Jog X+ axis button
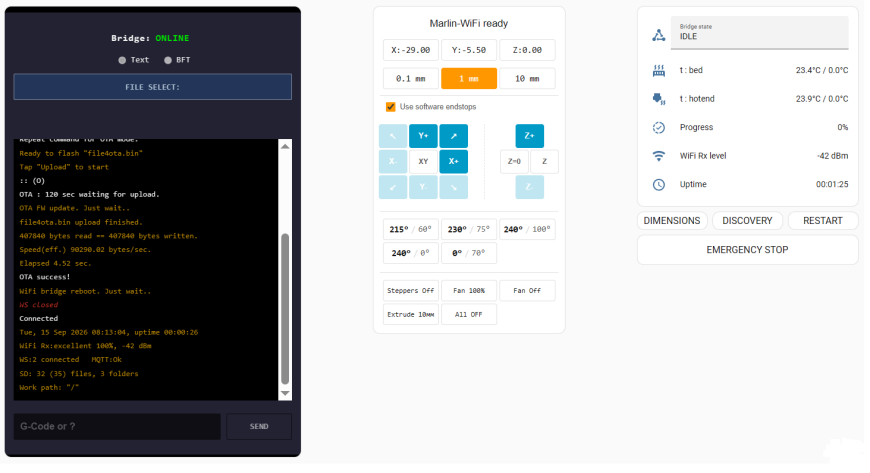Screen dimensions: 870x473 point(454,162)
